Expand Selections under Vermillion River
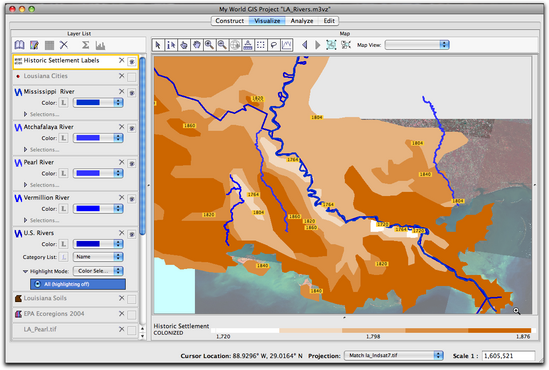The height and width of the screenshot is (370, 549). pos(26,220)
